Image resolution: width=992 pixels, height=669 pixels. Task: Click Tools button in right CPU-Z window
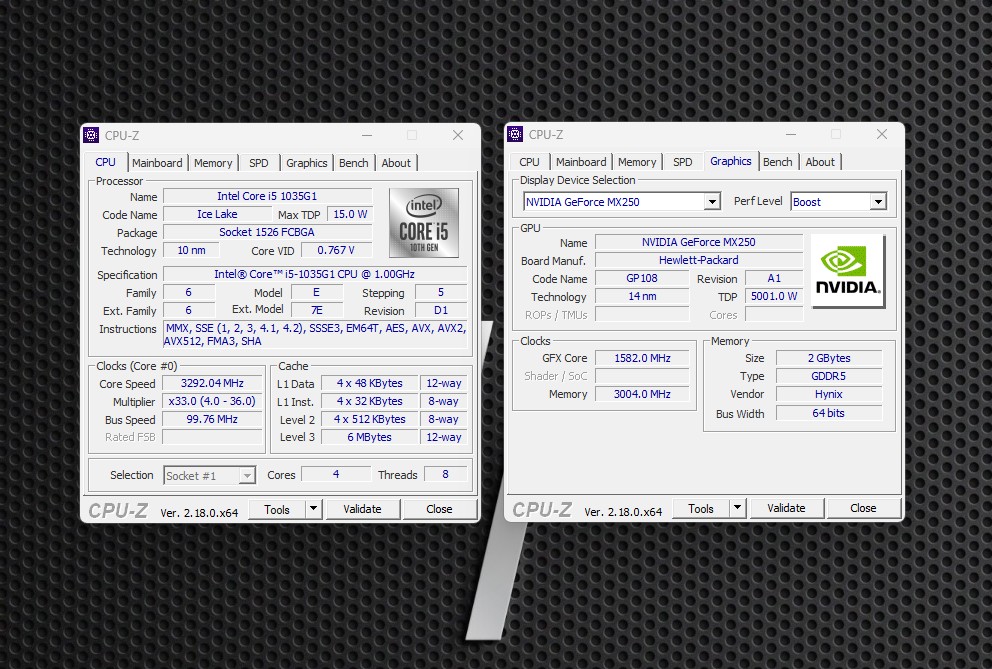tap(700, 508)
